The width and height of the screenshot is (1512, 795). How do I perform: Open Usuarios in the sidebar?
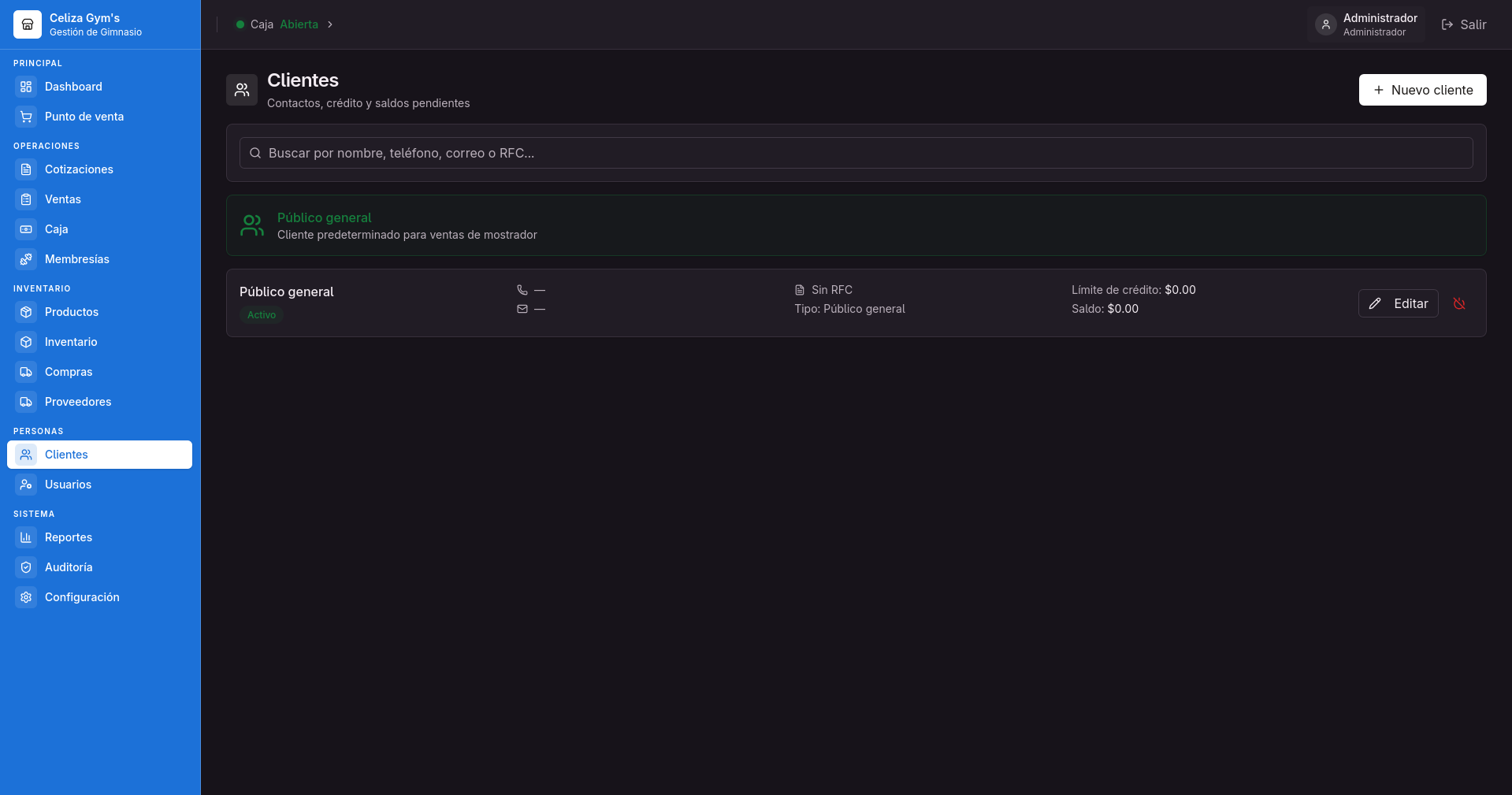(x=99, y=485)
